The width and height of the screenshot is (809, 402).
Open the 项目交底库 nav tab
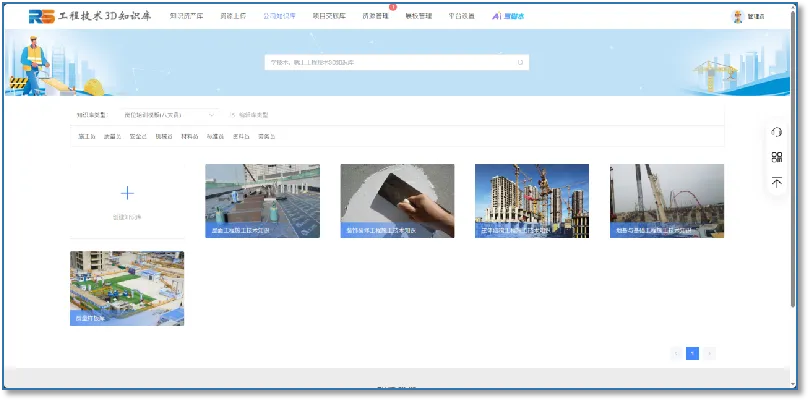point(328,16)
